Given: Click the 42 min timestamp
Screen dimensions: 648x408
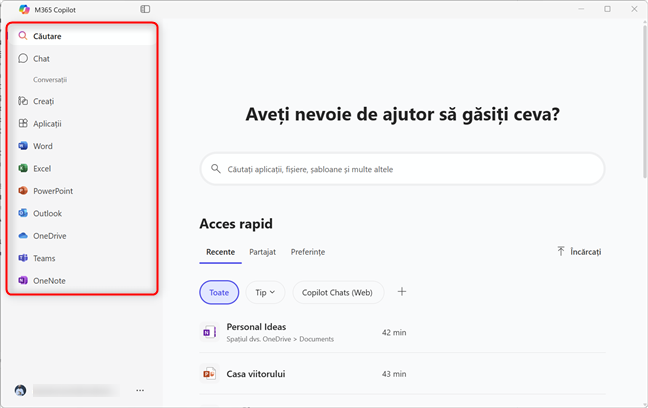Looking at the screenshot, I should [x=394, y=332].
